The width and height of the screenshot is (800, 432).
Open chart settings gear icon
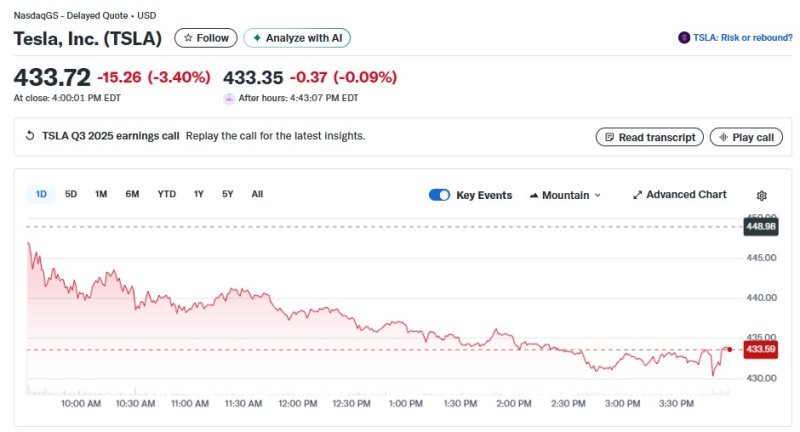762,195
